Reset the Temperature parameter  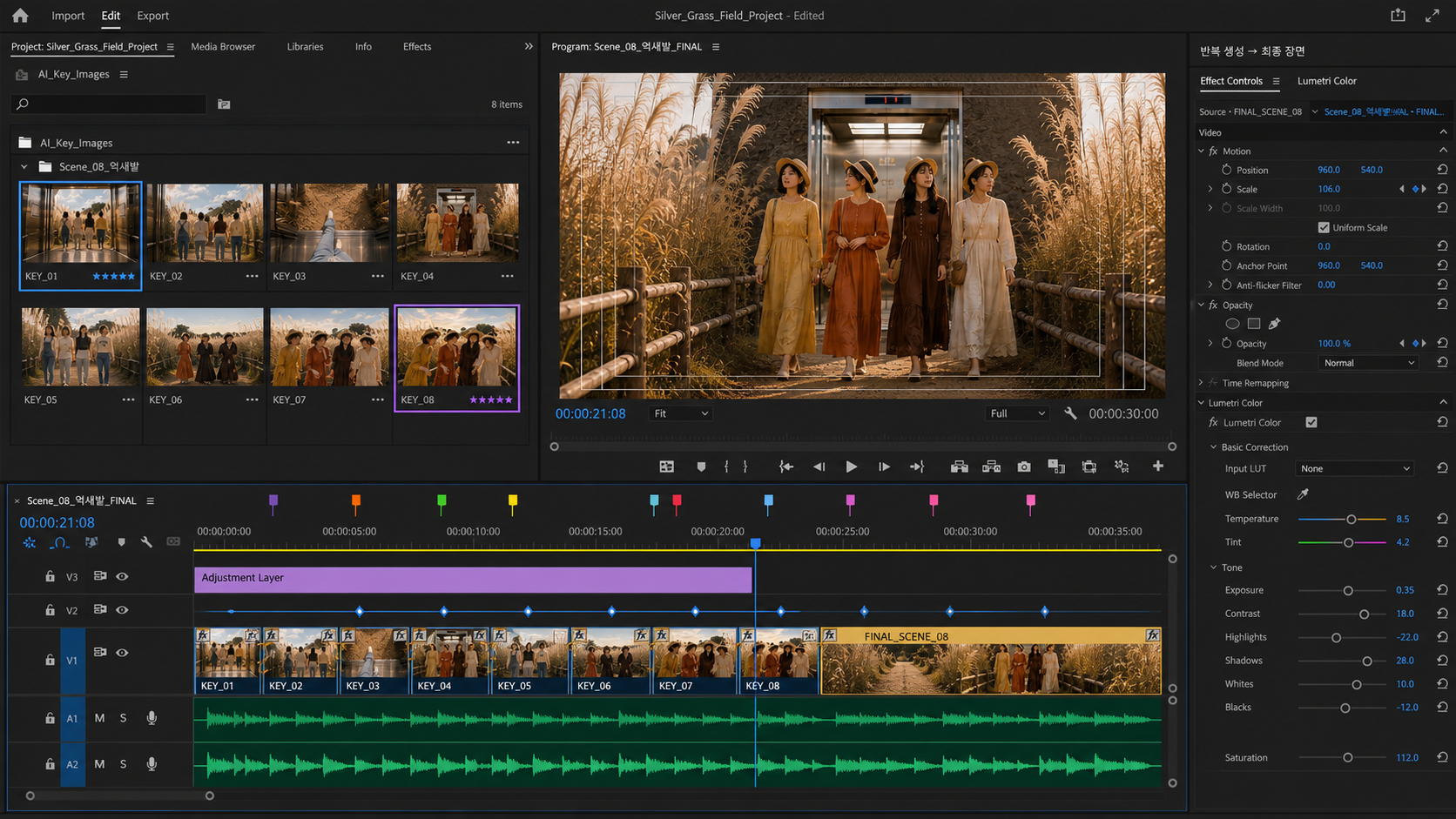pyautogui.click(x=1442, y=519)
